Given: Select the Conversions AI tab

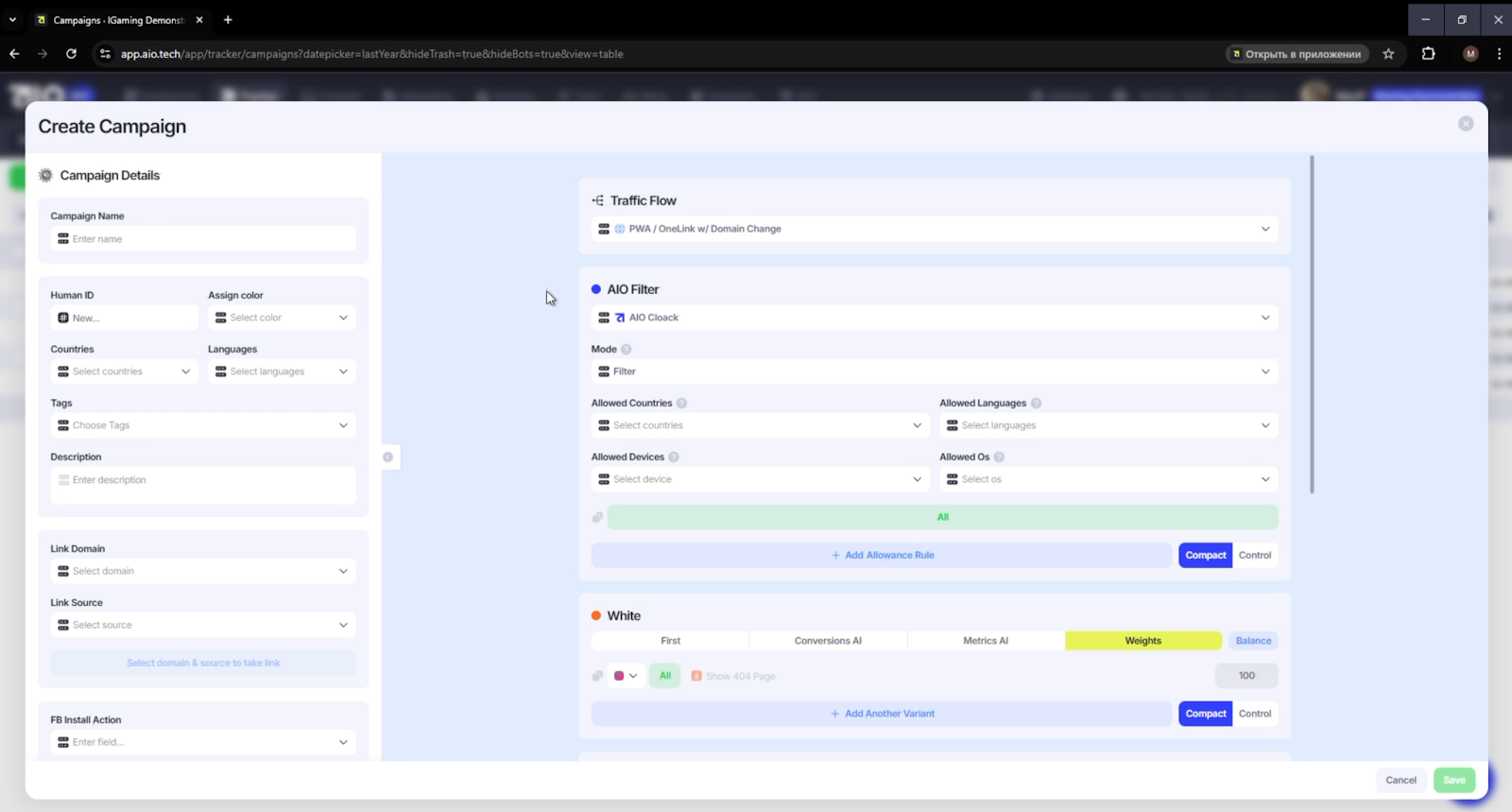Looking at the screenshot, I should tap(828, 641).
